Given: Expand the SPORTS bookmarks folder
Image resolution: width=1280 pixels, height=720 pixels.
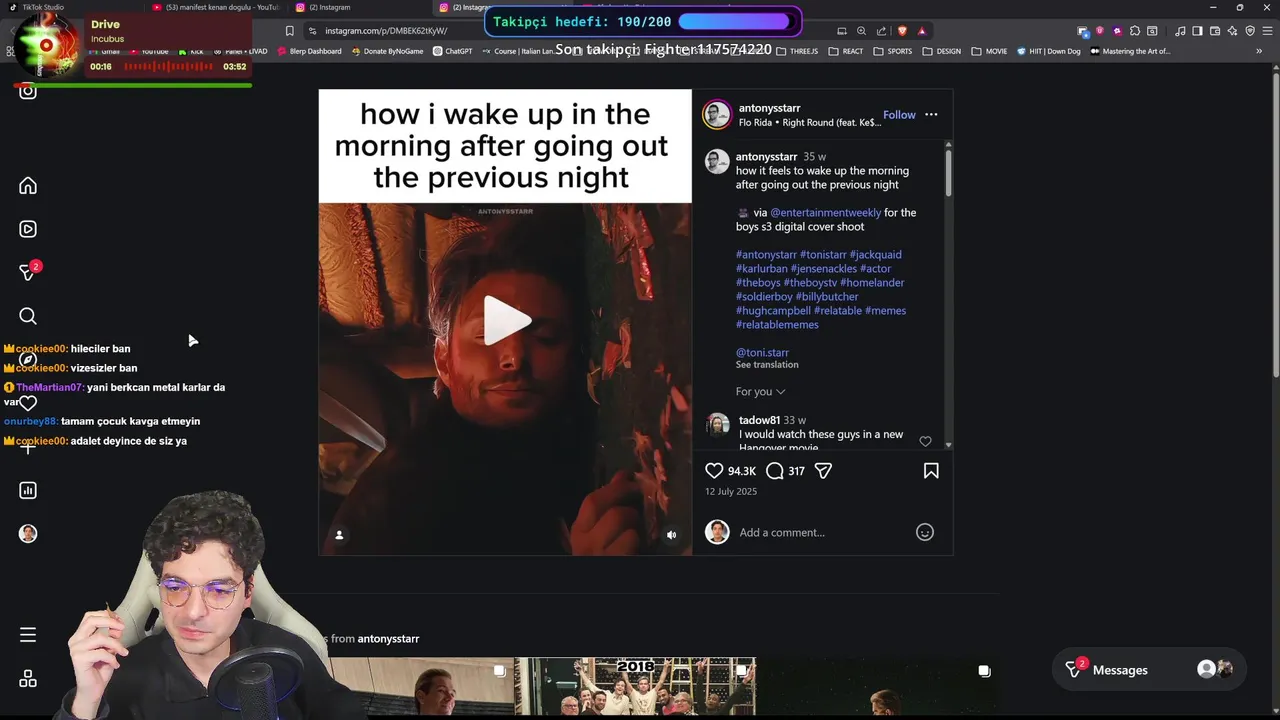Looking at the screenshot, I should coord(893,51).
